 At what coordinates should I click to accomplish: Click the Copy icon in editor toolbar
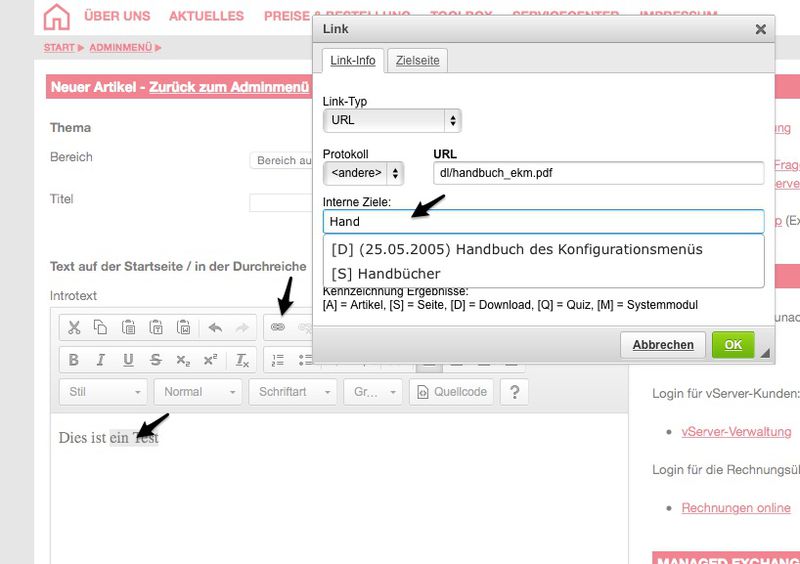point(100,327)
